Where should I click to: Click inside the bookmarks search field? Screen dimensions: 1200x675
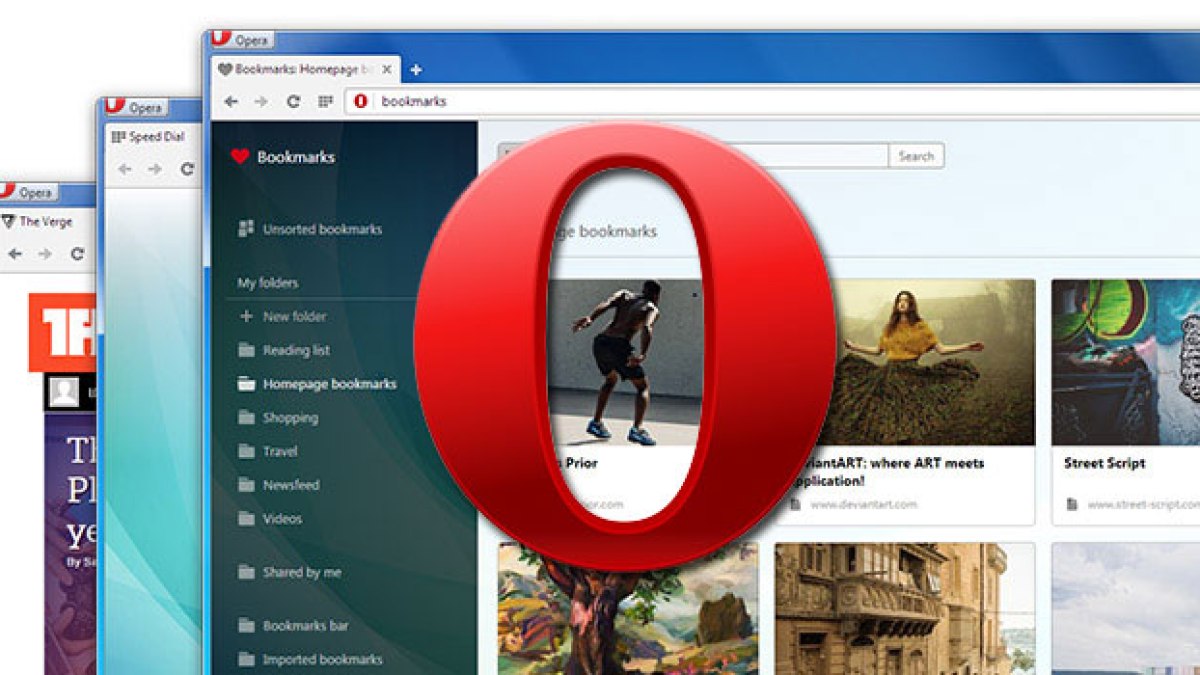[x=693, y=156]
